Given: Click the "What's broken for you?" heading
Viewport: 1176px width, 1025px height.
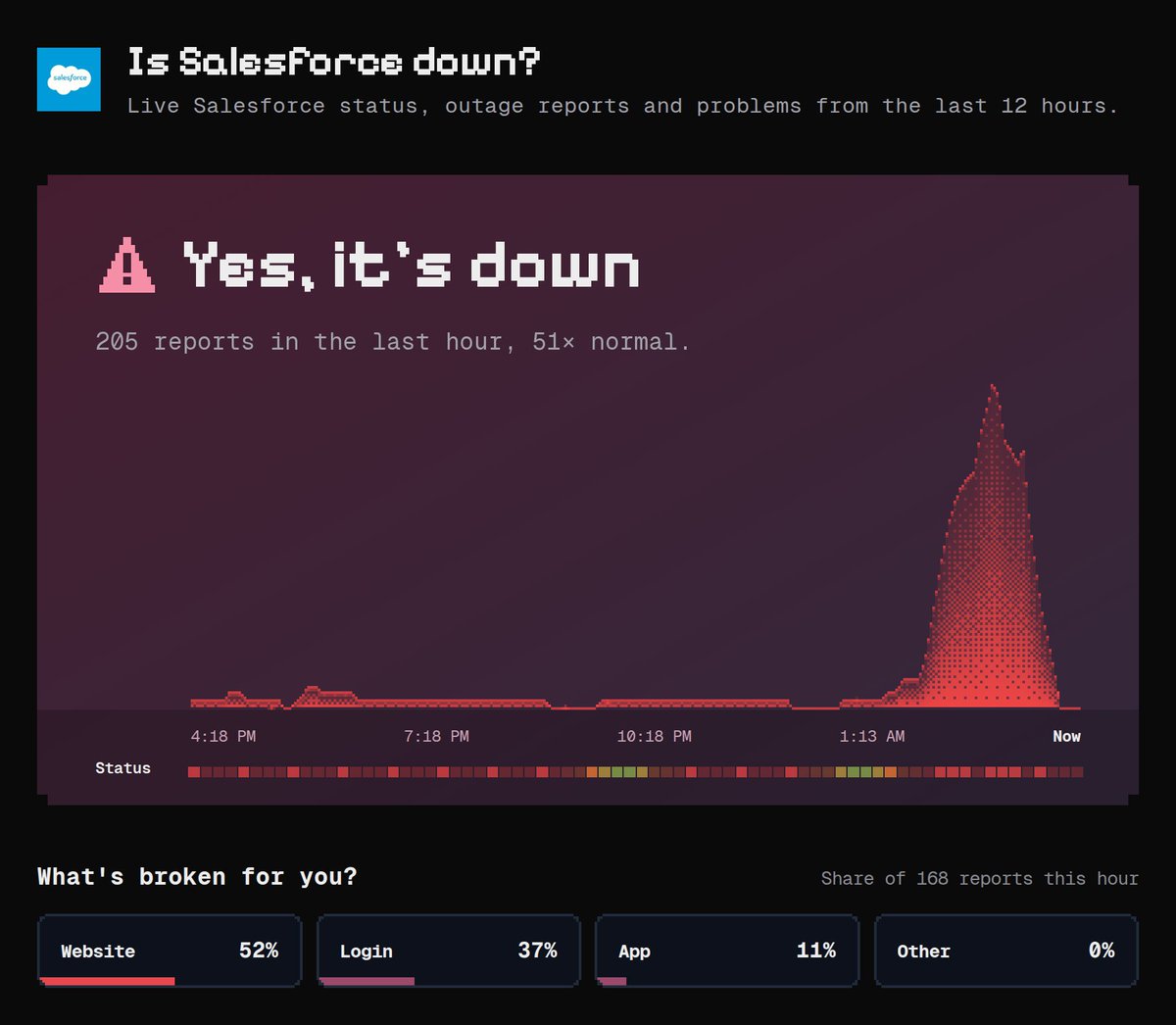Looking at the screenshot, I should [197, 876].
